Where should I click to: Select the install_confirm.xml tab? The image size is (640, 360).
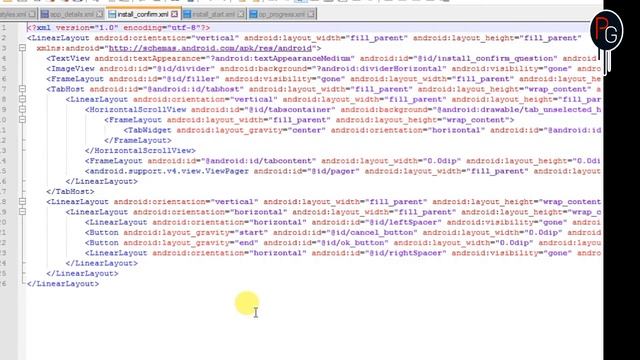(x=143, y=14)
